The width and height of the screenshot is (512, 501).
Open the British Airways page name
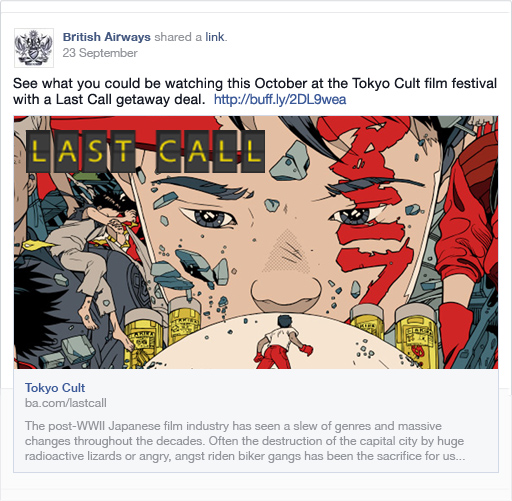click(107, 37)
